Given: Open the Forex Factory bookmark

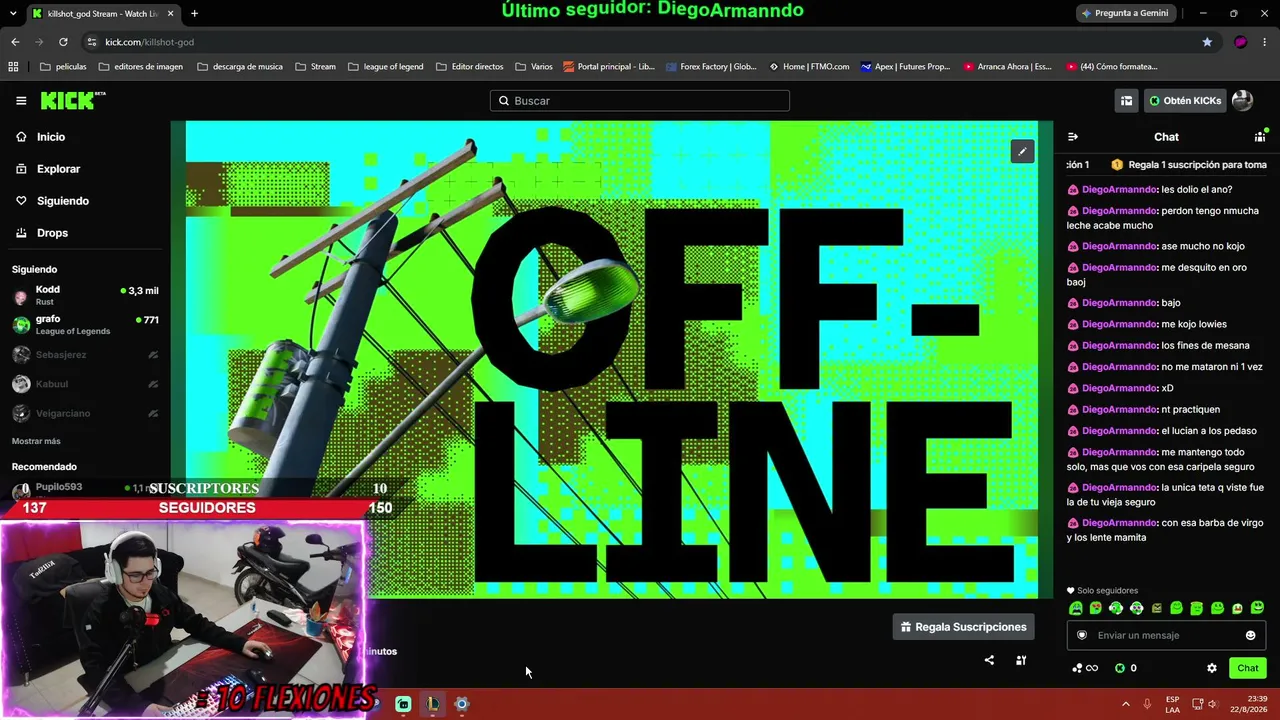Looking at the screenshot, I should [710, 67].
